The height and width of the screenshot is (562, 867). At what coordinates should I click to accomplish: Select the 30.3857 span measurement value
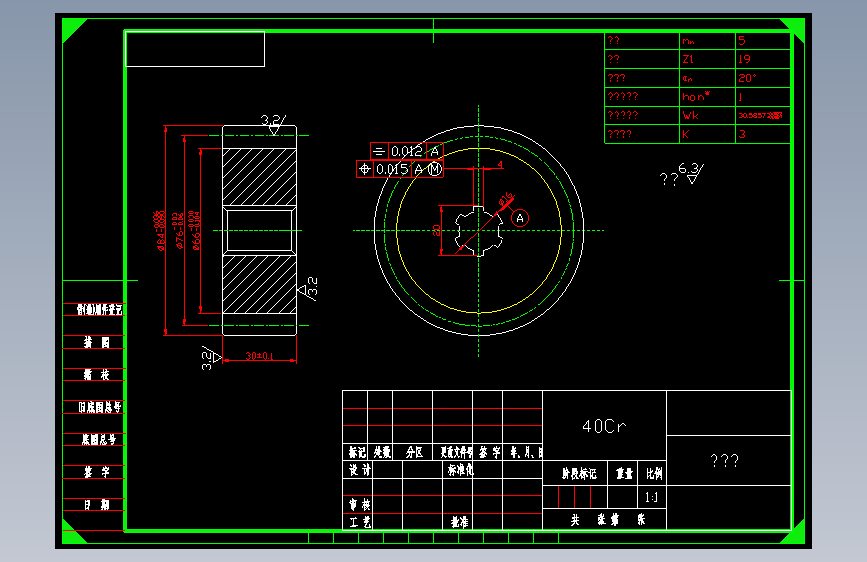tap(760, 116)
